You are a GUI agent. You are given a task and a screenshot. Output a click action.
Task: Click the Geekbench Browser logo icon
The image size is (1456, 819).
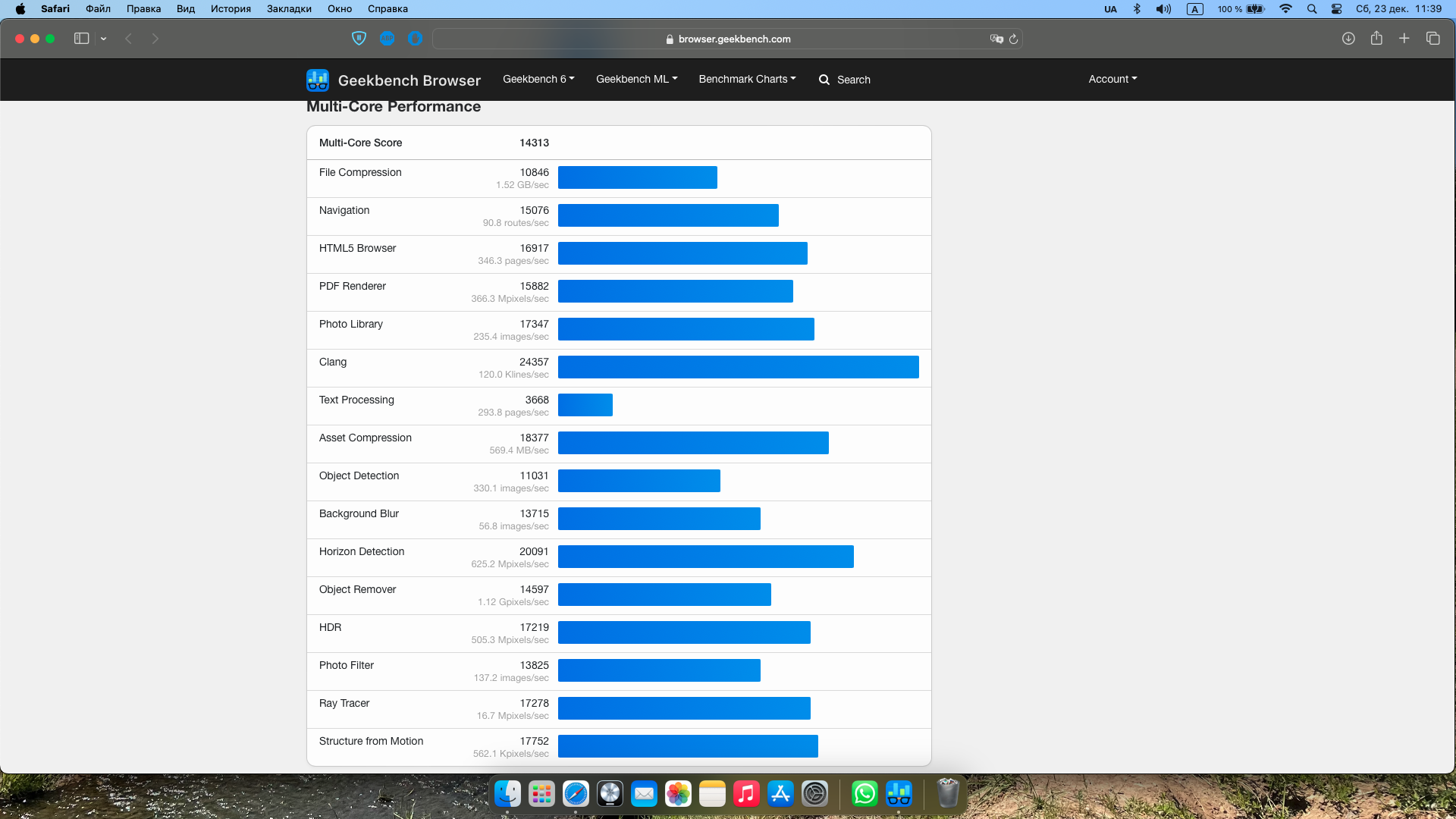317,80
